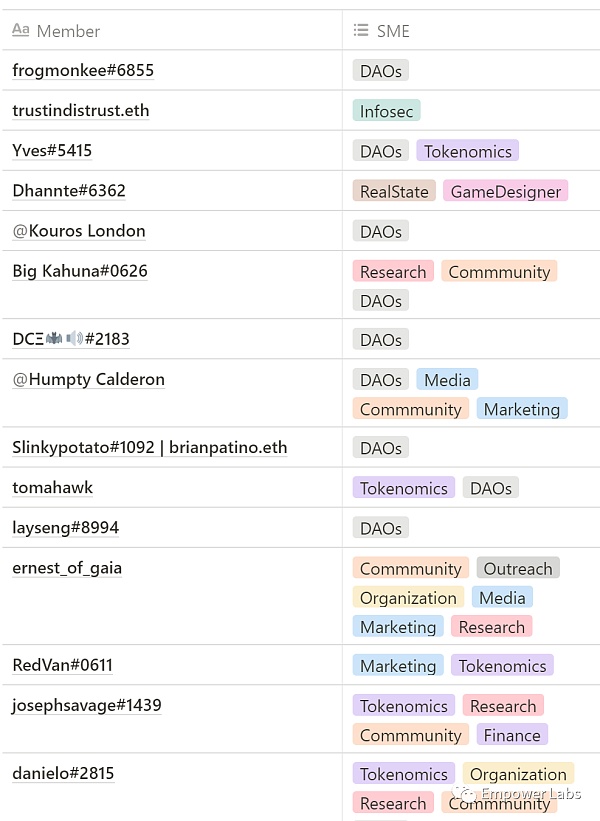Select the Organization tag for danielo#2815
The width and height of the screenshot is (600, 821).
(x=518, y=773)
